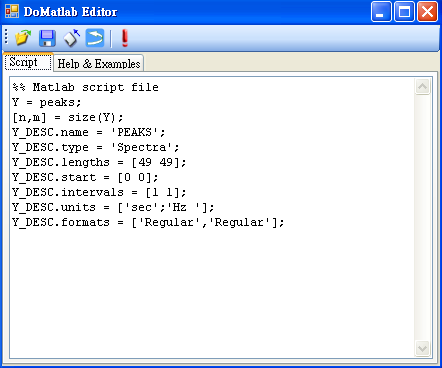This screenshot has height=368, width=442.
Task: Click the scroll down arrow in the editor
Action: click(422, 349)
